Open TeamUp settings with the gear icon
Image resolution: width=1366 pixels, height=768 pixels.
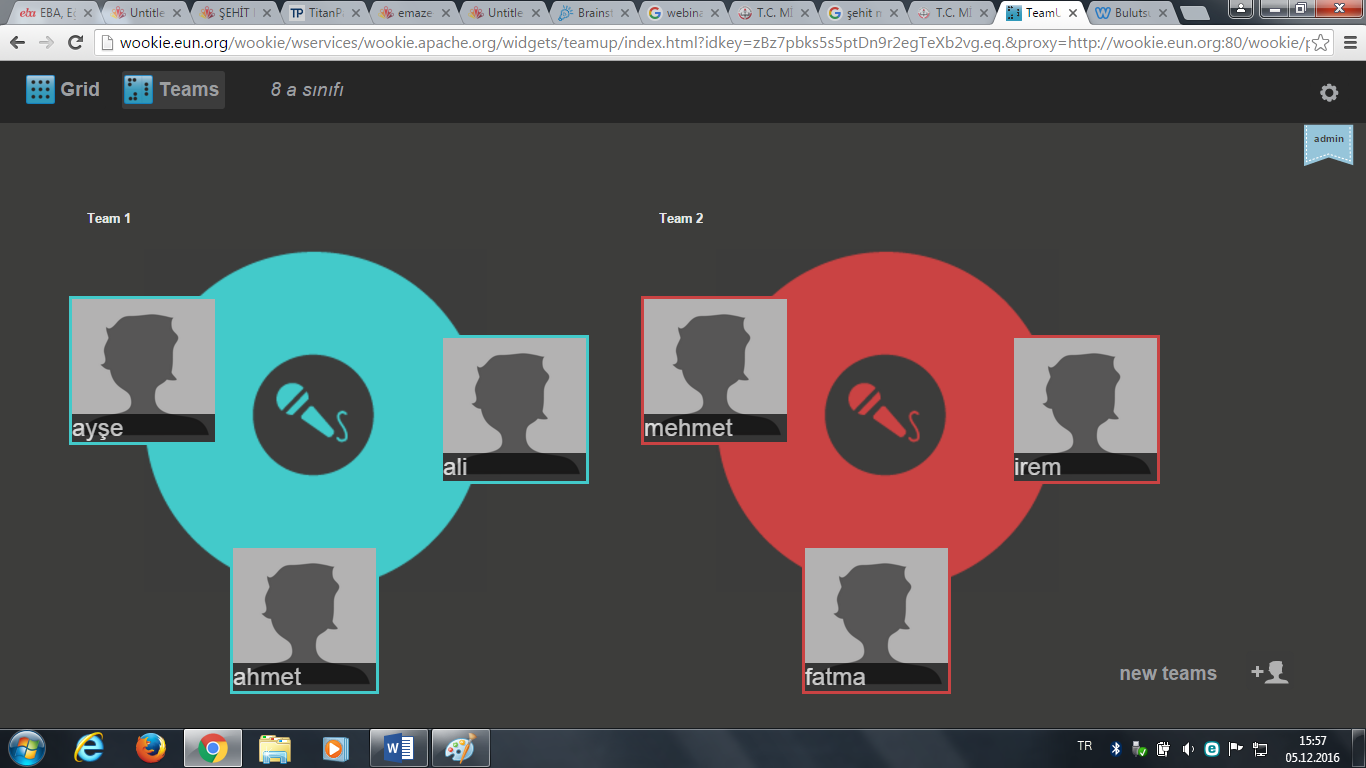click(x=1328, y=92)
